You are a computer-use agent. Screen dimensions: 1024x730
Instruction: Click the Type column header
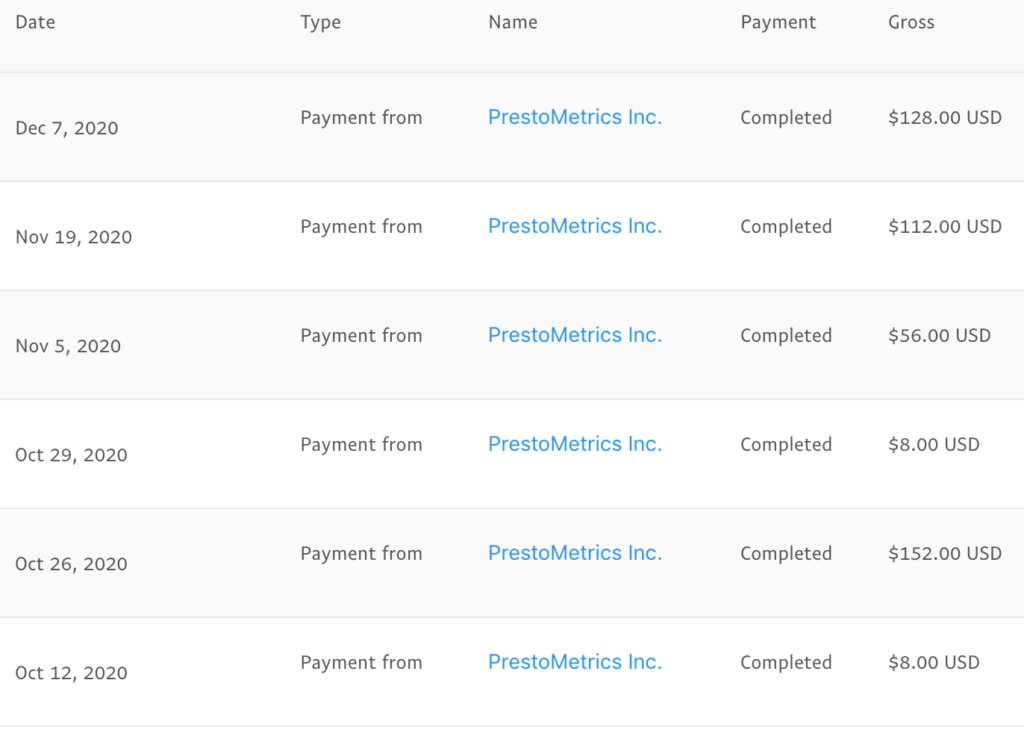pyautogui.click(x=321, y=23)
